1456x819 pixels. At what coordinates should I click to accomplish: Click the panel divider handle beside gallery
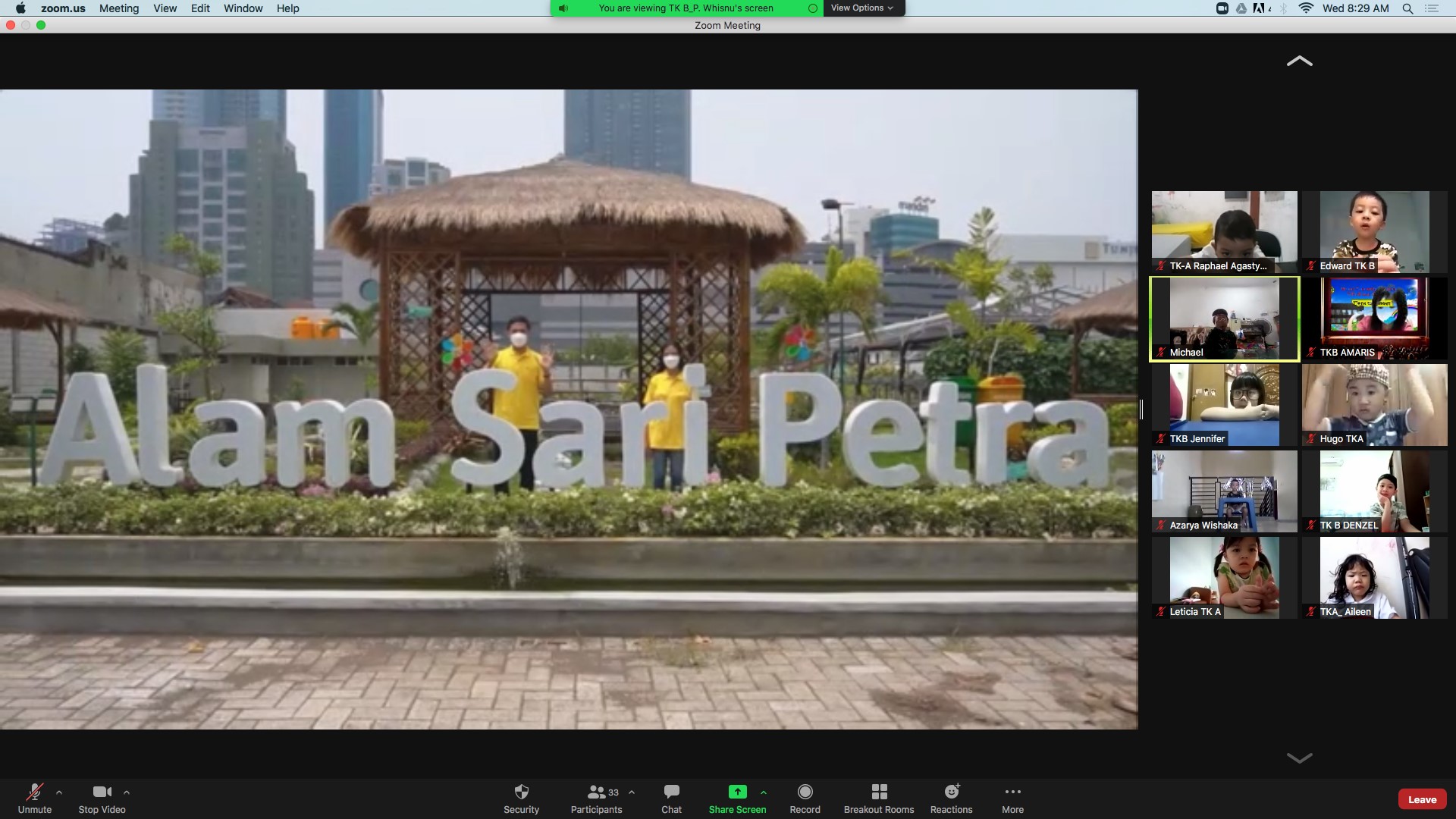pyautogui.click(x=1141, y=409)
